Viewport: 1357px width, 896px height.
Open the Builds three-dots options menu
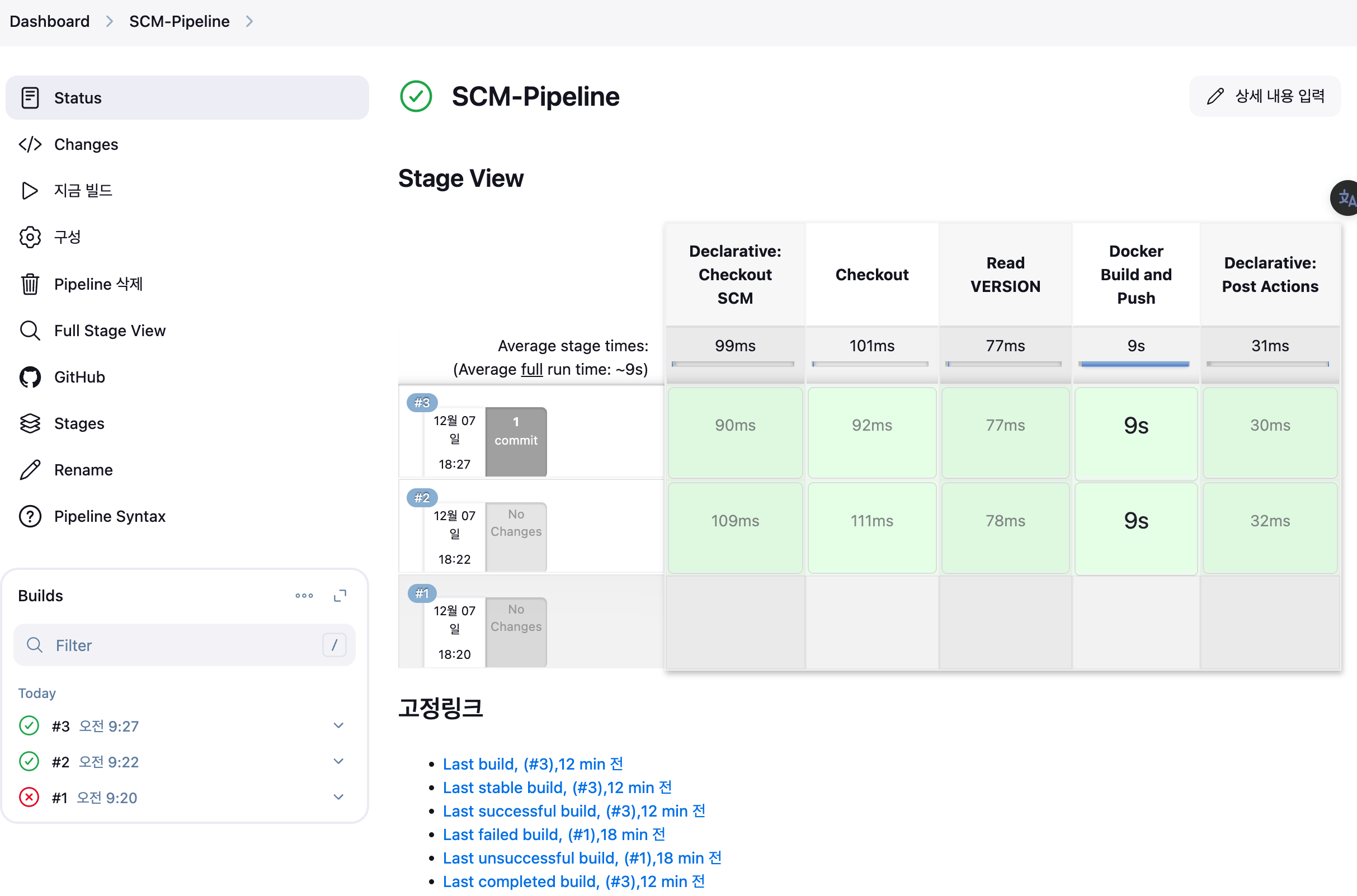click(304, 596)
